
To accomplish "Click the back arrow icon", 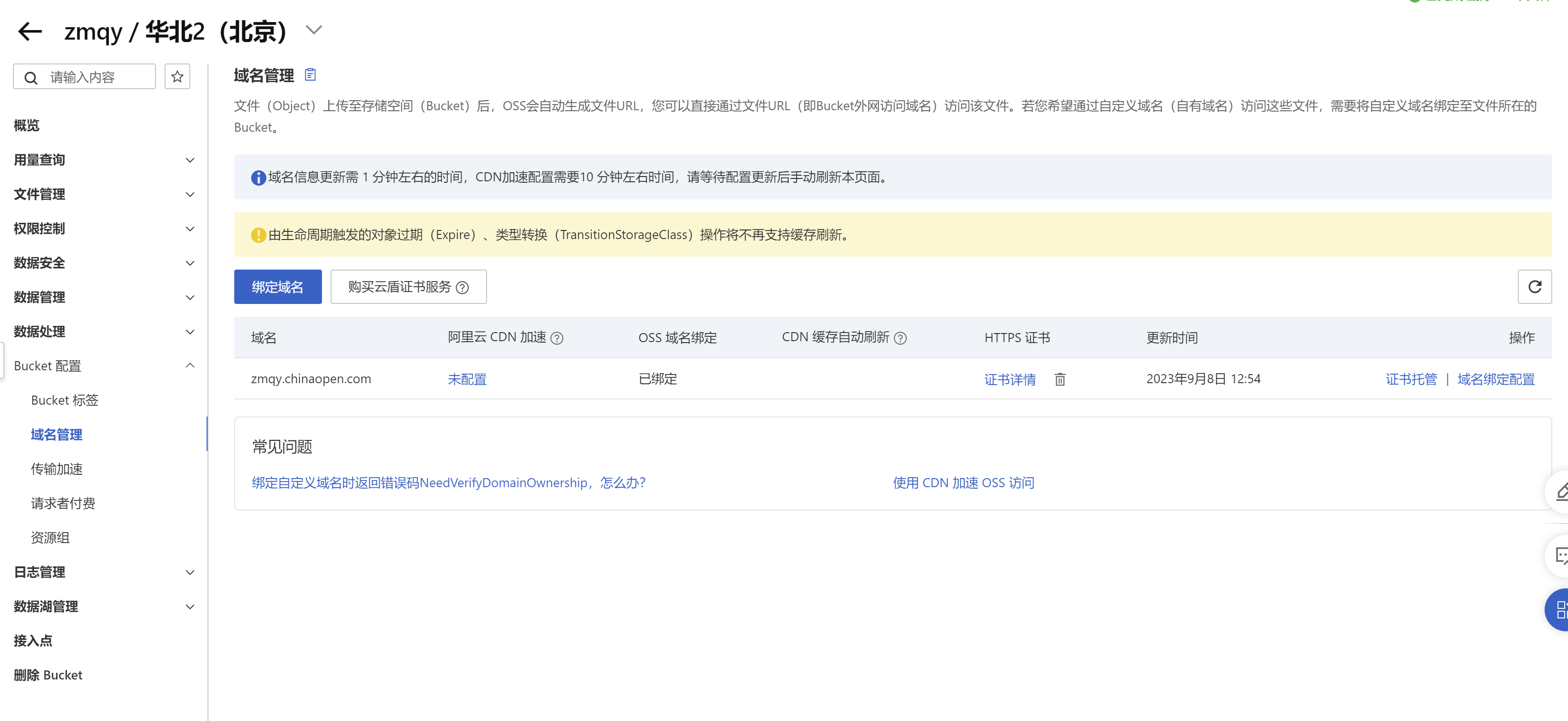I will pyautogui.click(x=30, y=31).
